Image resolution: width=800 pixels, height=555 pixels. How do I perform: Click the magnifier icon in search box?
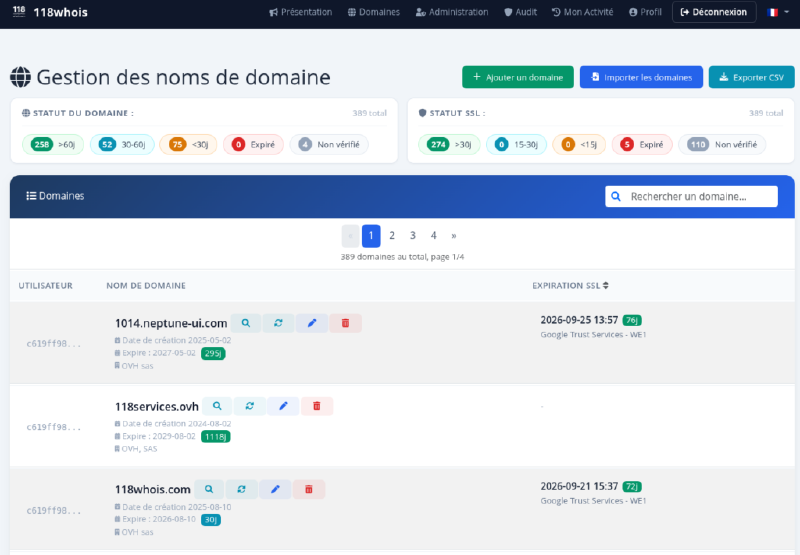616,196
